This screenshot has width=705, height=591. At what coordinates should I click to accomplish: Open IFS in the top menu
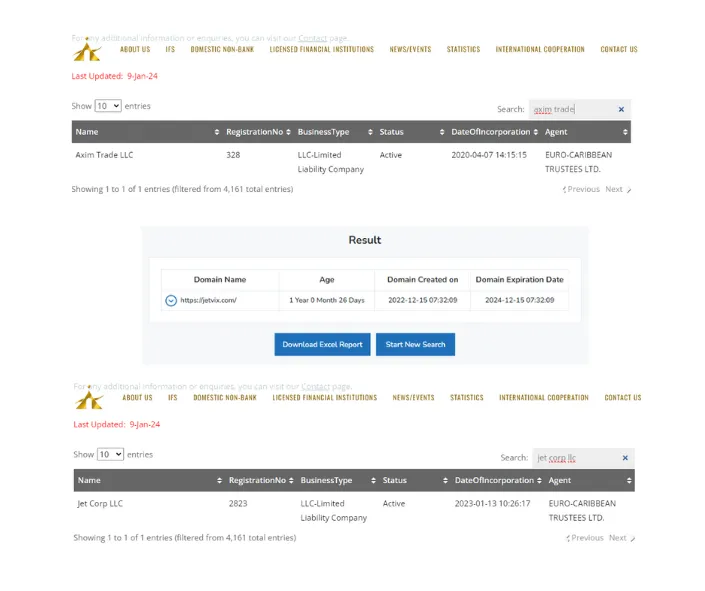170,49
